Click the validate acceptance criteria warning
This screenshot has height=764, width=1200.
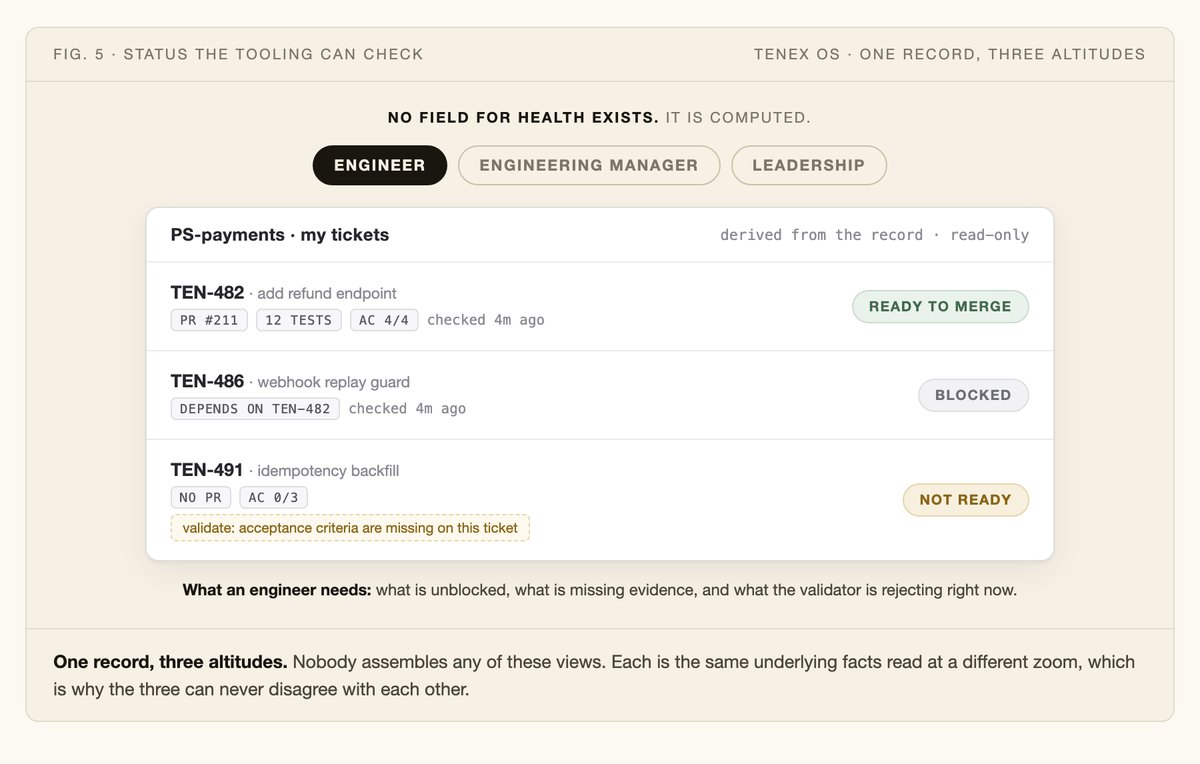350,527
